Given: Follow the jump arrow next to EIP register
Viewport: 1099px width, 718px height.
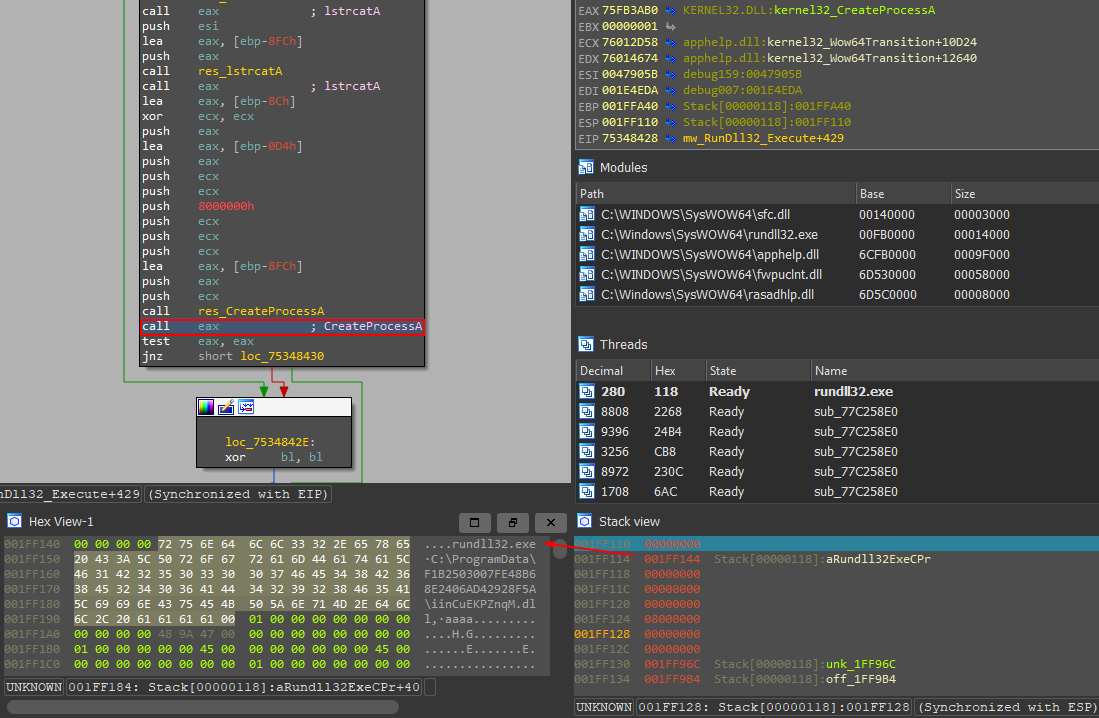Looking at the screenshot, I should 671,139.
